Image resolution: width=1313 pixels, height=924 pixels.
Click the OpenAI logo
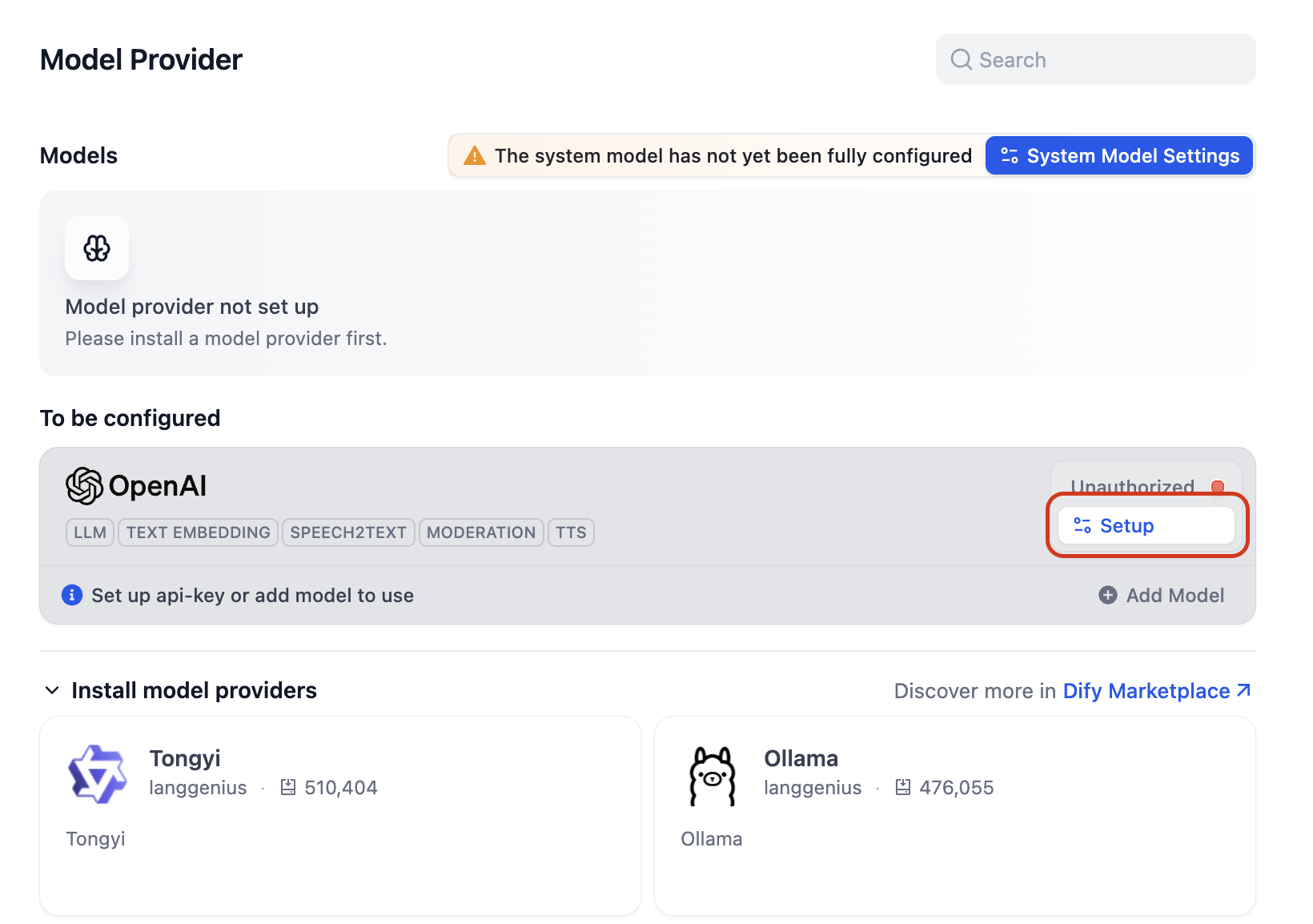pyautogui.click(x=84, y=486)
